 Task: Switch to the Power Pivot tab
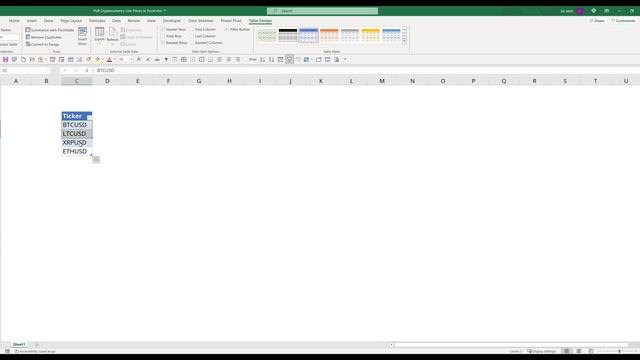click(x=231, y=20)
